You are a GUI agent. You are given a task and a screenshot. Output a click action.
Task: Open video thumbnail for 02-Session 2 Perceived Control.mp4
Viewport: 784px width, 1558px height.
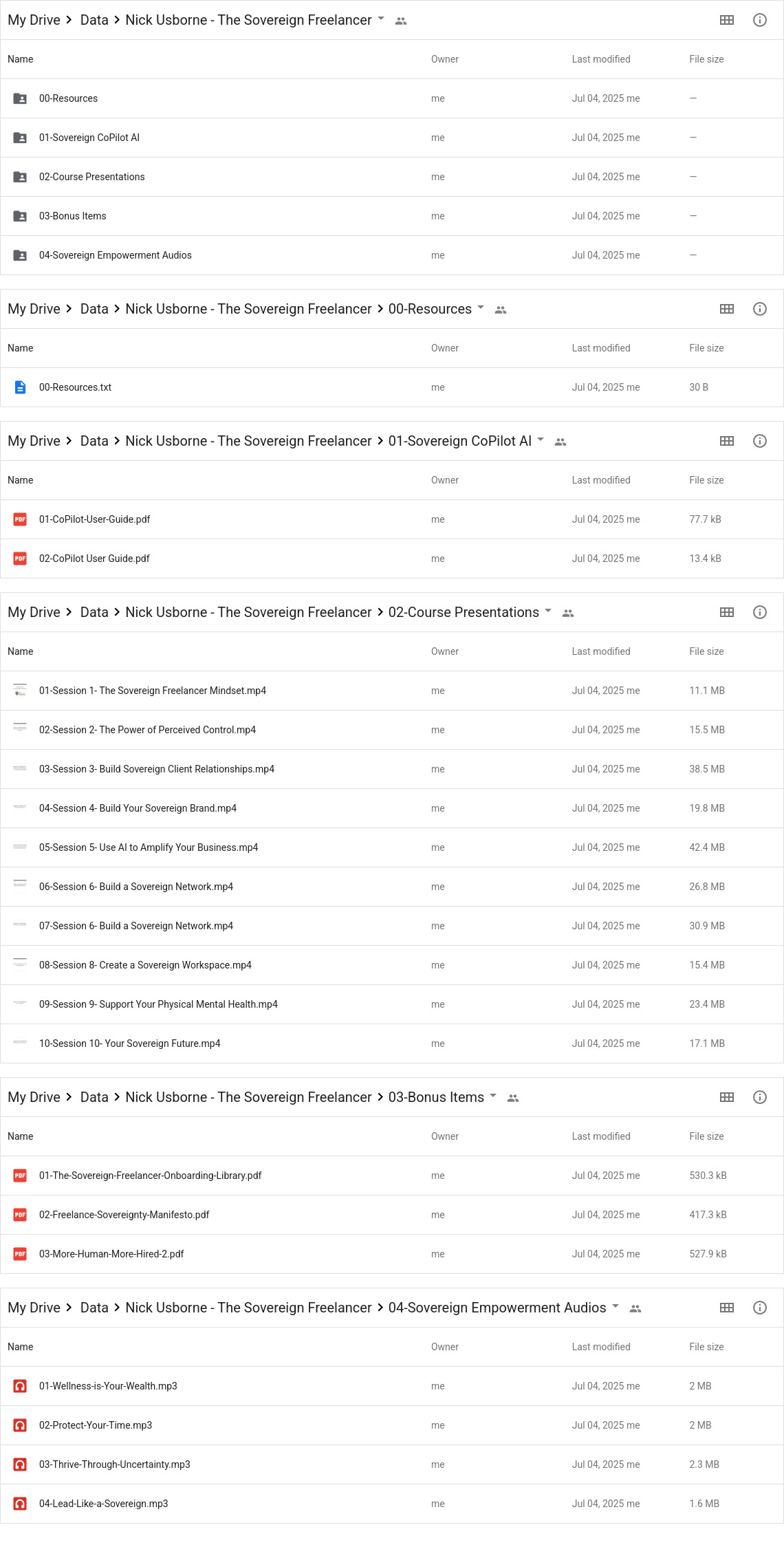tap(20, 730)
